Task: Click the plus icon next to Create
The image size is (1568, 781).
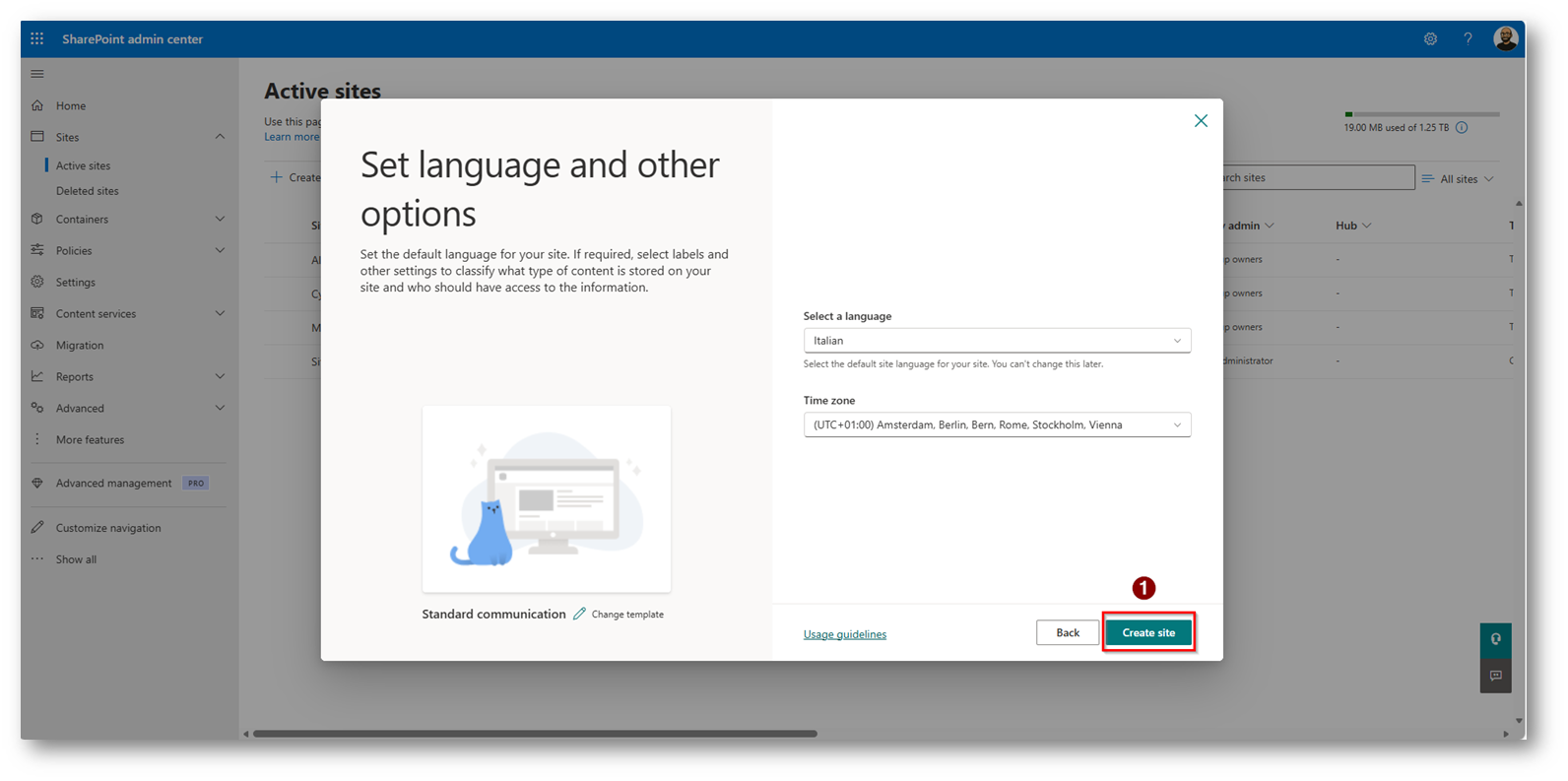Action: click(x=277, y=177)
